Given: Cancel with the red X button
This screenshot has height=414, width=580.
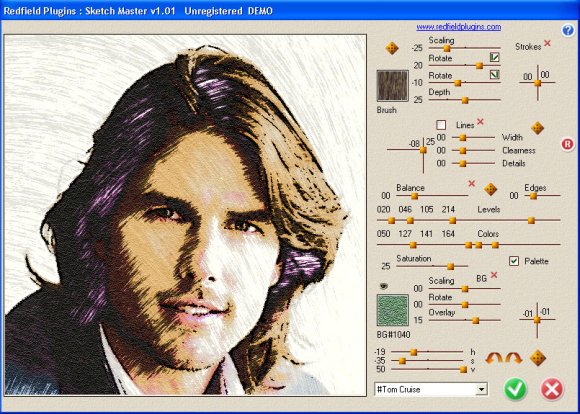Looking at the screenshot, I should (552, 389).
